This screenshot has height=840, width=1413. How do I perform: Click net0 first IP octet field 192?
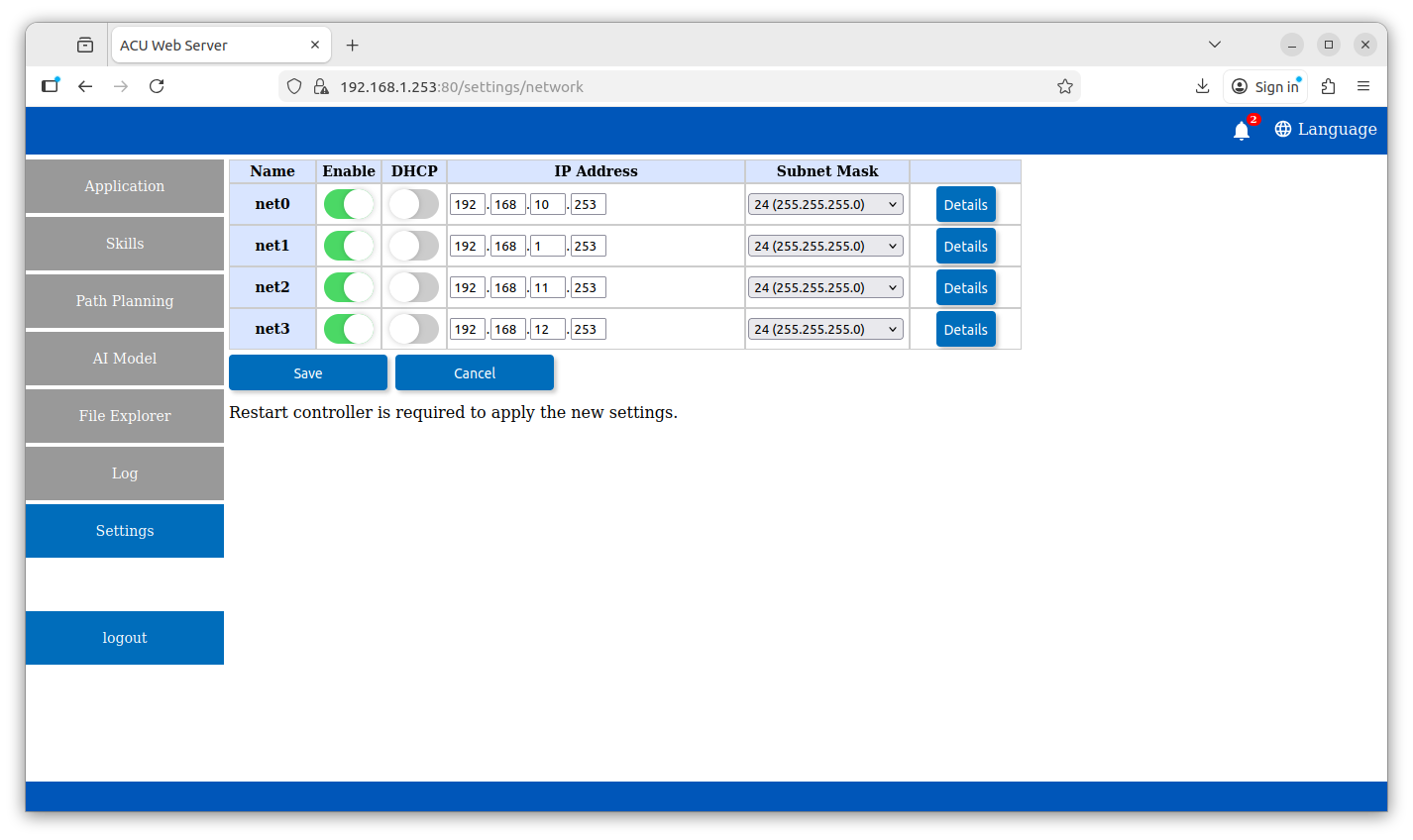pyautogui.click(x=468, y=204)
